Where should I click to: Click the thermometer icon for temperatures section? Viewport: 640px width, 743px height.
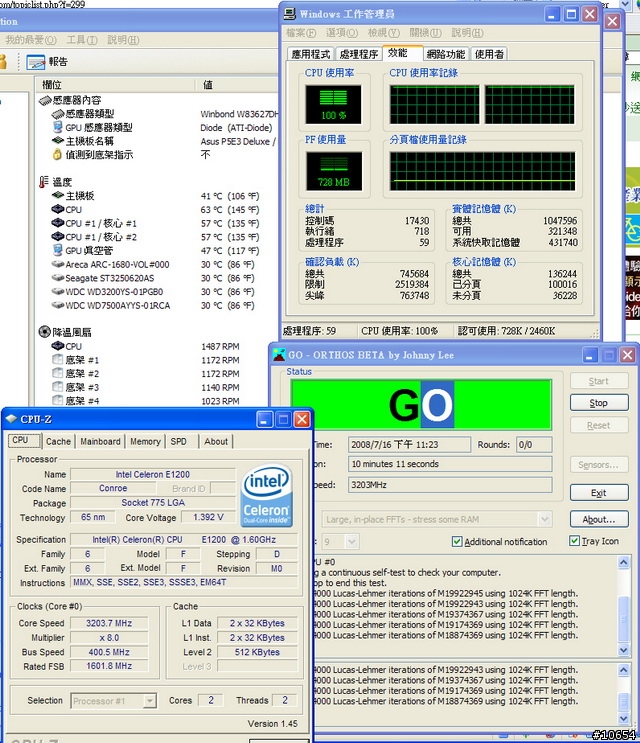pos(44,181)
